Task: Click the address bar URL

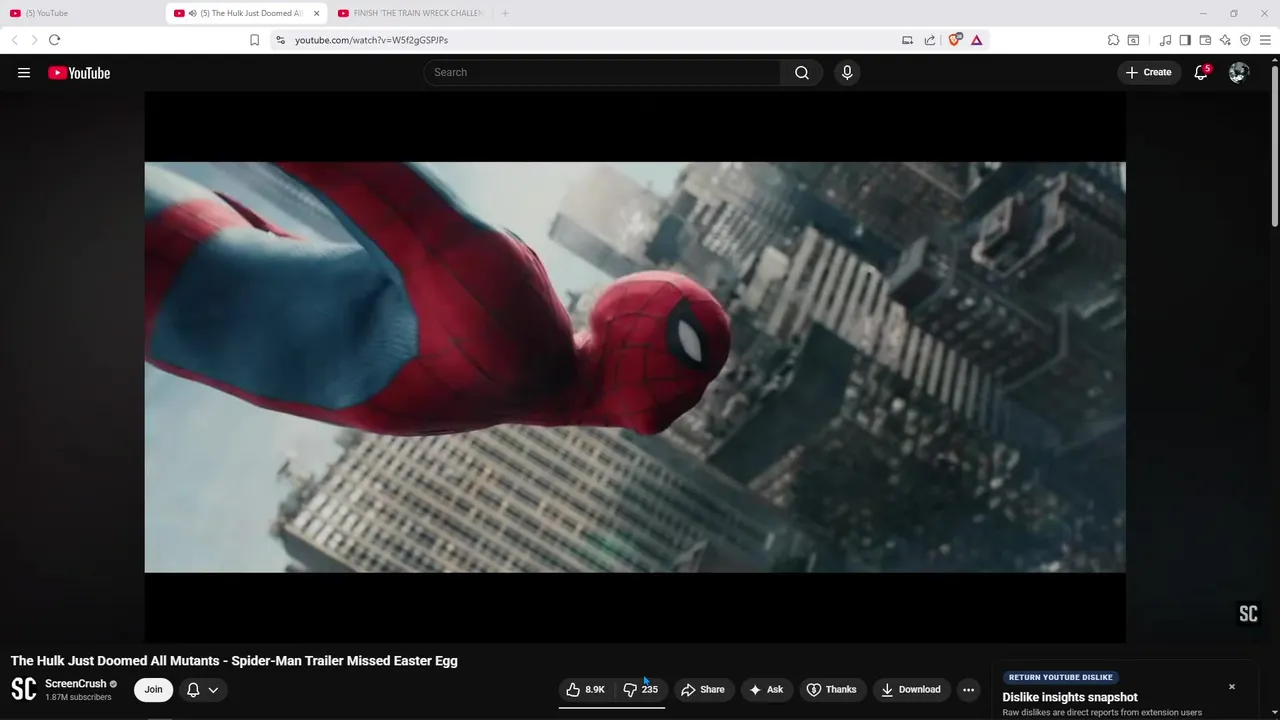Action: (371, 40)
